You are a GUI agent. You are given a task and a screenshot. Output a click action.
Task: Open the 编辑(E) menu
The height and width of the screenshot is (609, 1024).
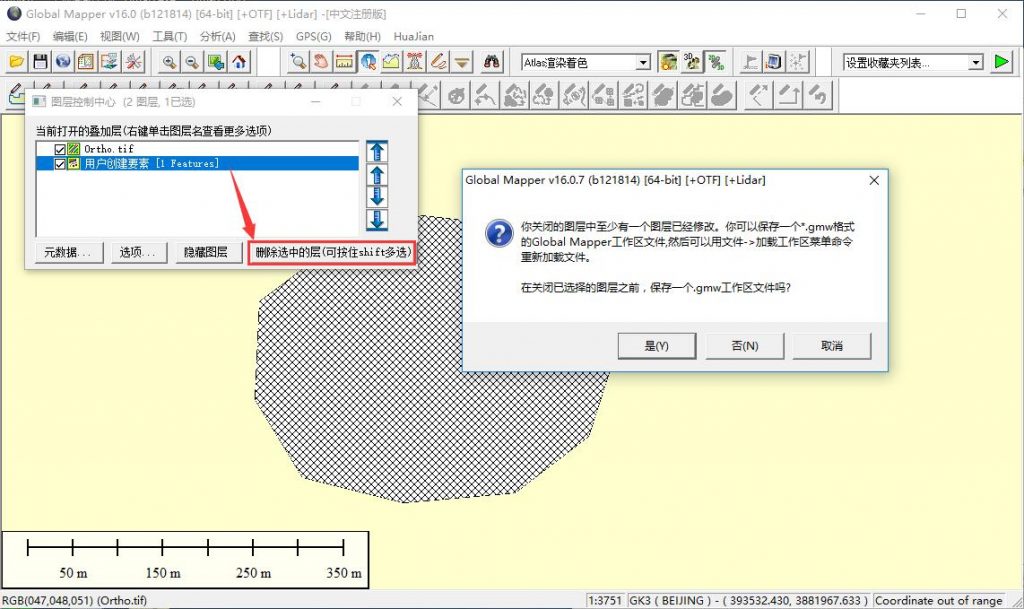click(x=70, y=37)
